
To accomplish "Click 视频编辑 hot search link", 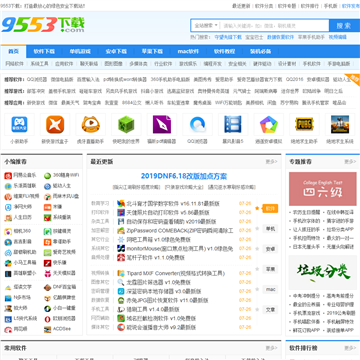I will (337, 37).
